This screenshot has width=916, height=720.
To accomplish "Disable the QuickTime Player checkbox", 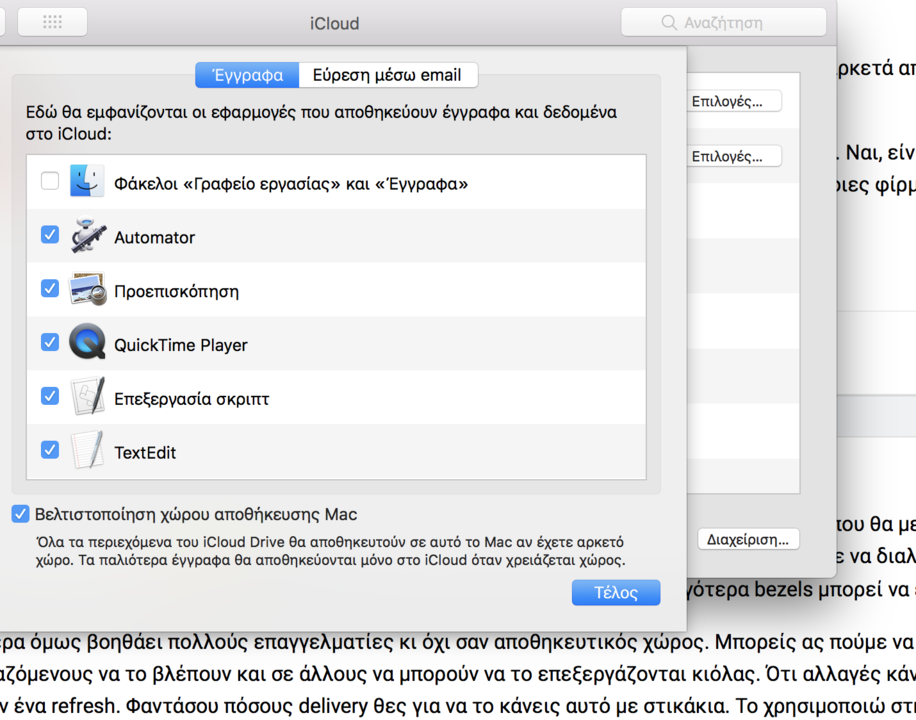I will (x=50, y=342).
